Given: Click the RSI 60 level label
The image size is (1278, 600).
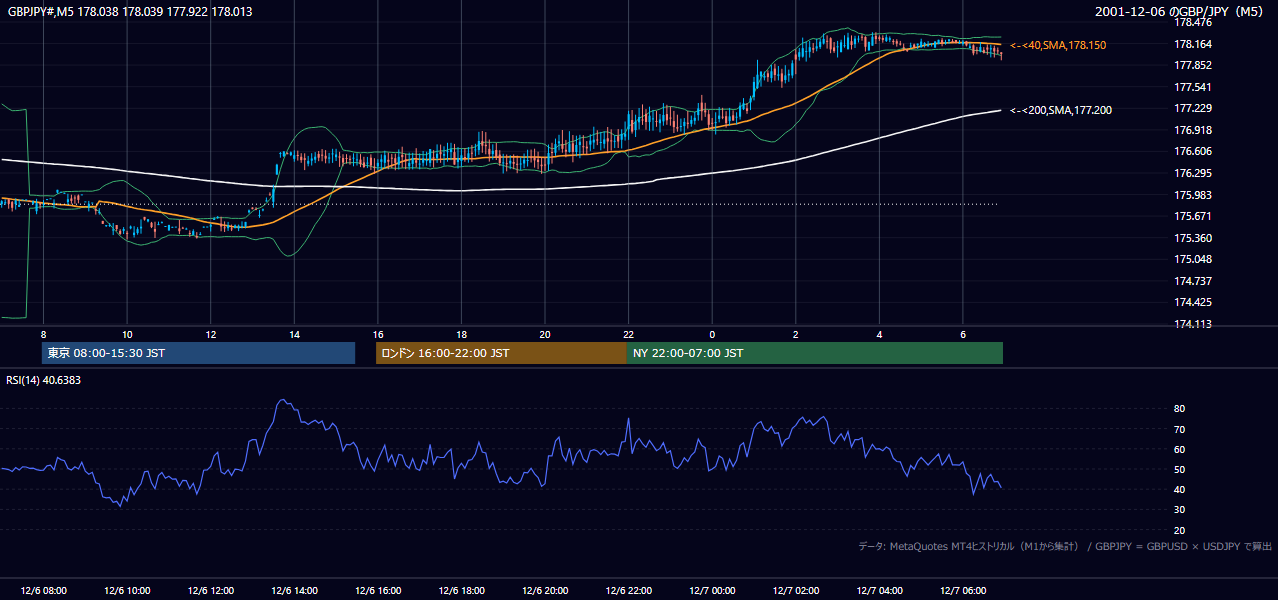Looking at the screenshot, I should click(x=1180, y=450).
